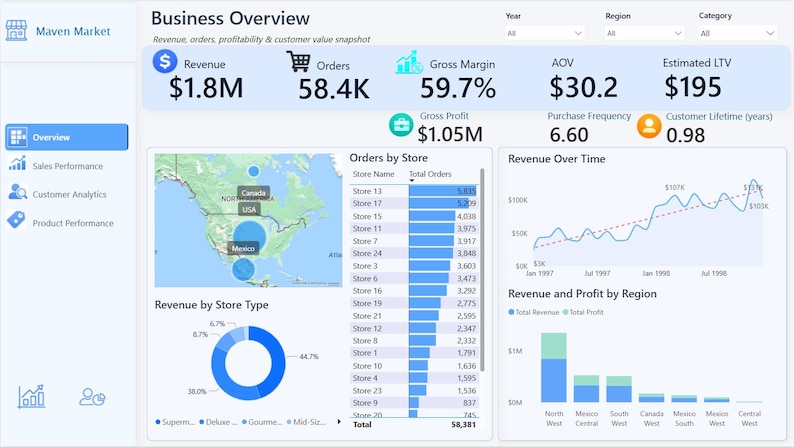
Task: Select the Store 8 row
Action: pos(414,341)
